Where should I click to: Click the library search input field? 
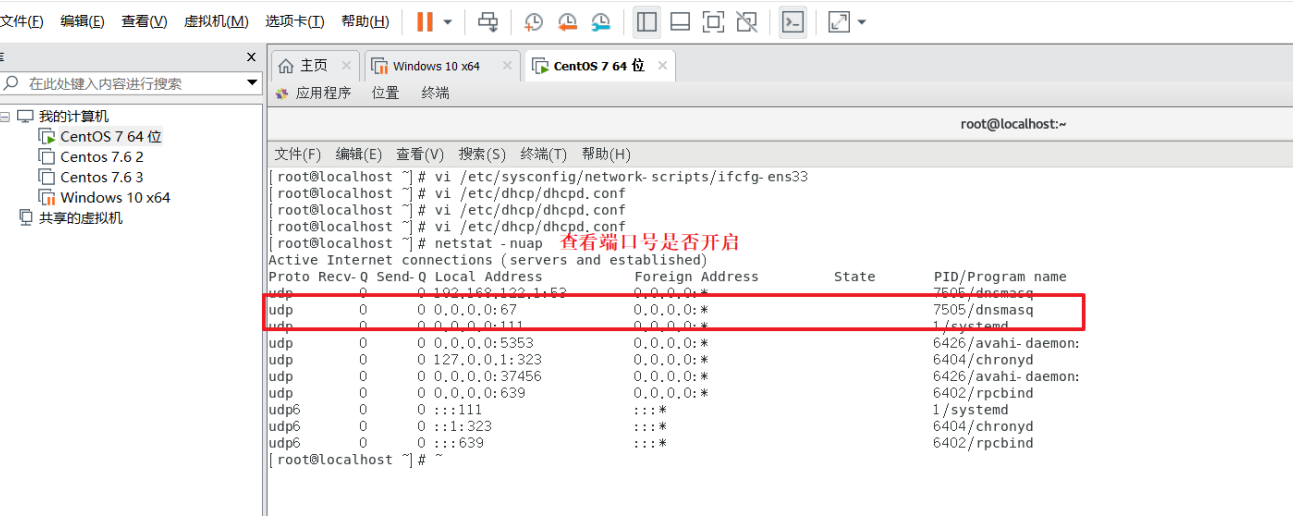point(132,84)
